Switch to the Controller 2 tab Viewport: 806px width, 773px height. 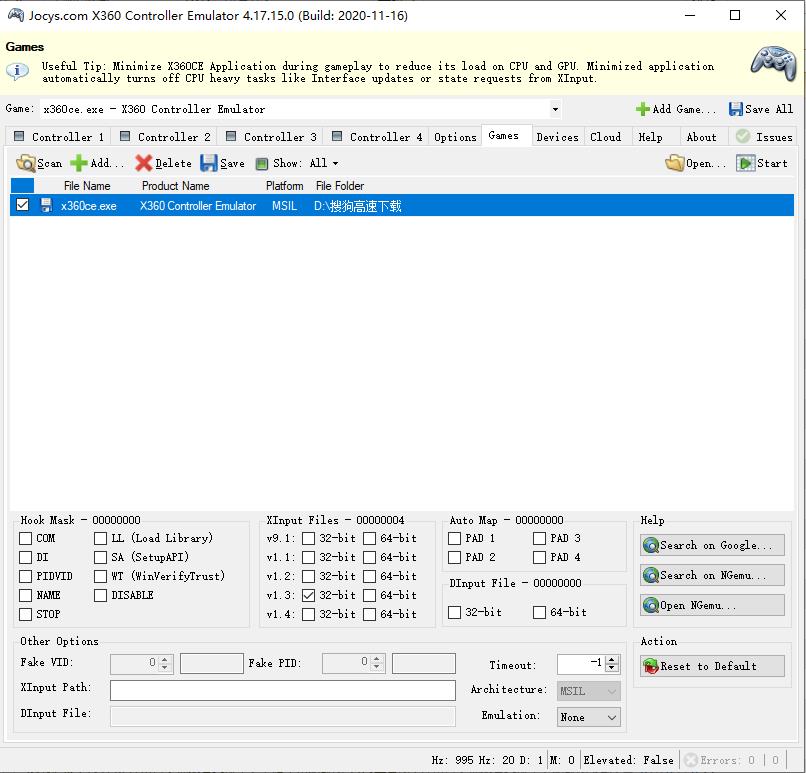point(166,137)
